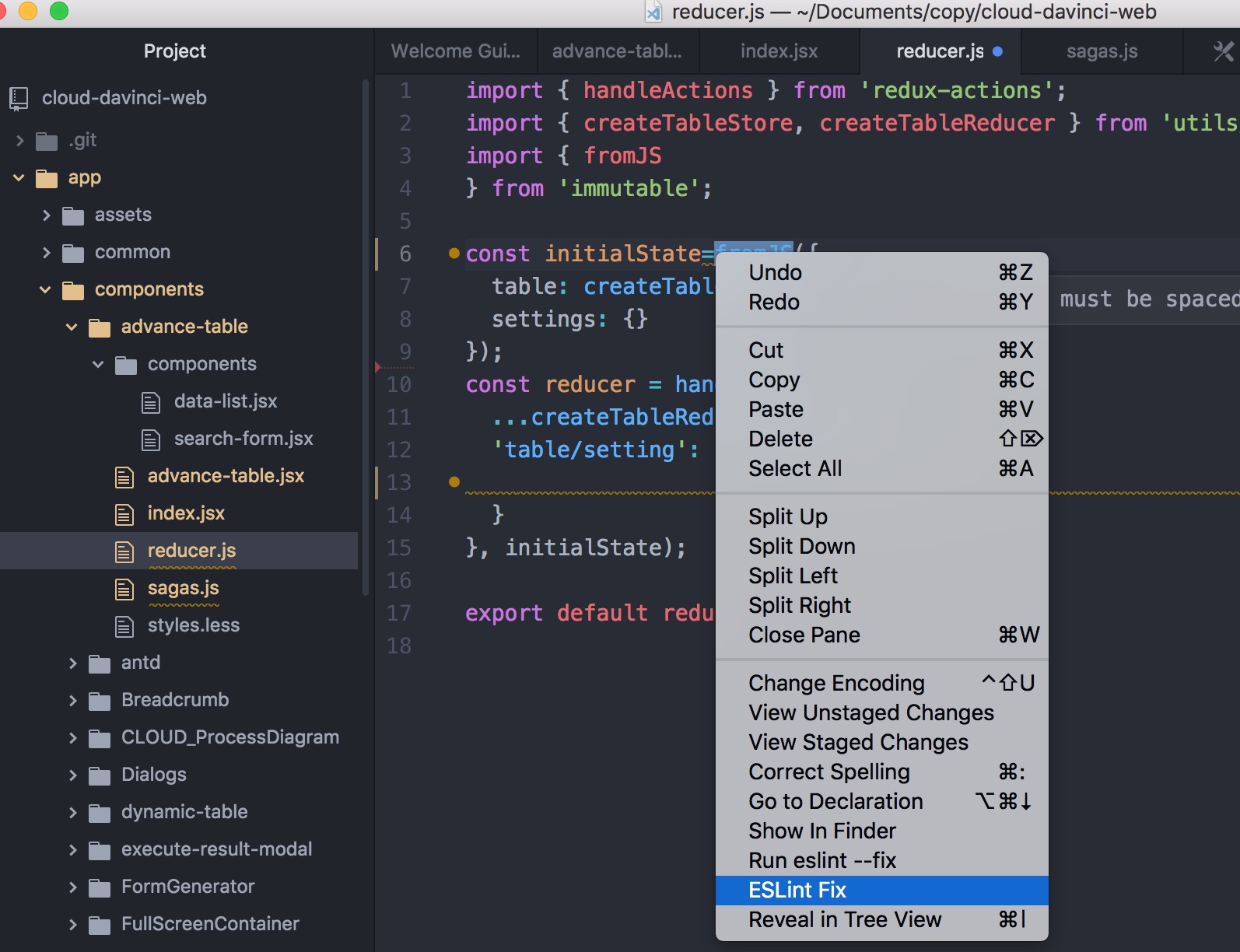Click the assets folder icon
The height and width of the screenshot is (952, 1240).
point(73,215)
